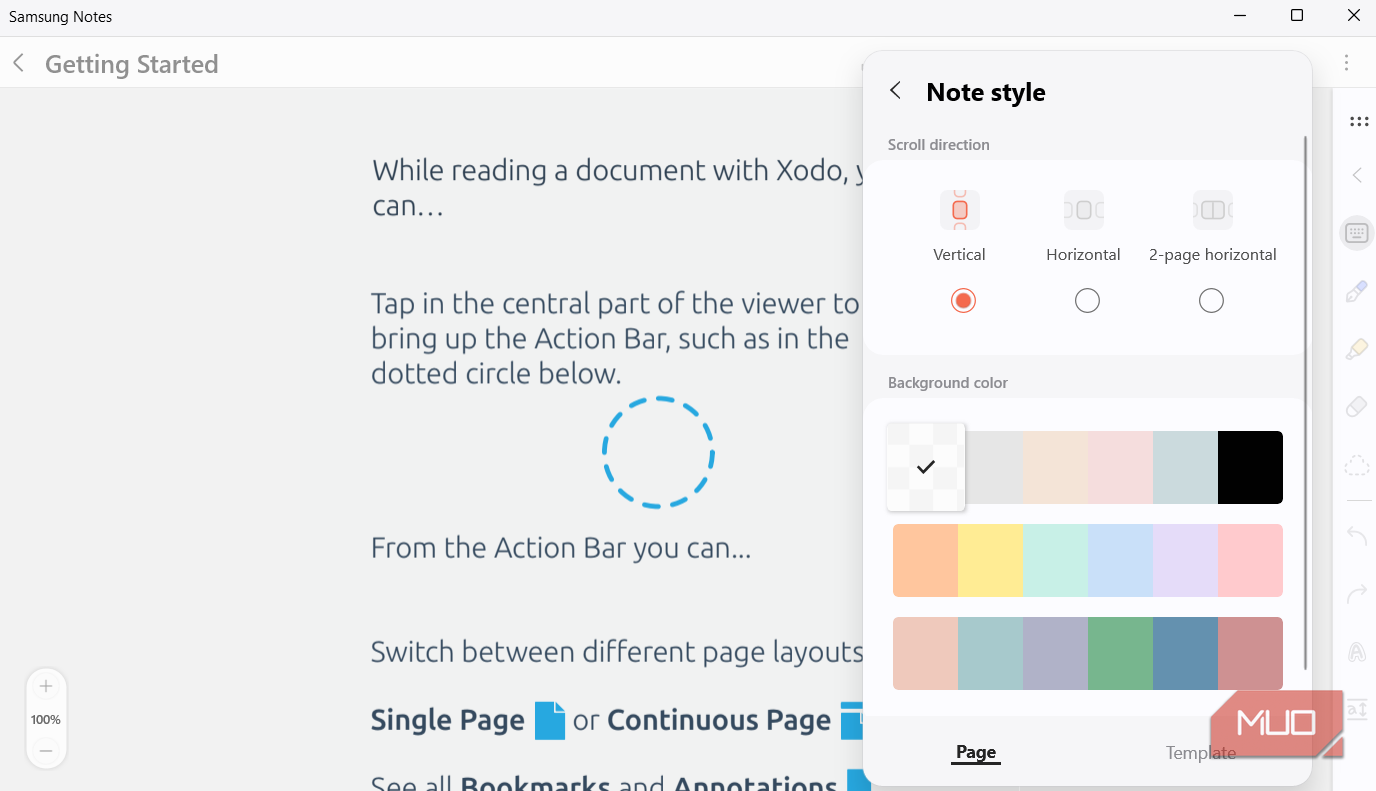1376x791 pixels.
Task: Select the Vertical scroll radio button
Action: pyautogui.click(x=963, y=301)
